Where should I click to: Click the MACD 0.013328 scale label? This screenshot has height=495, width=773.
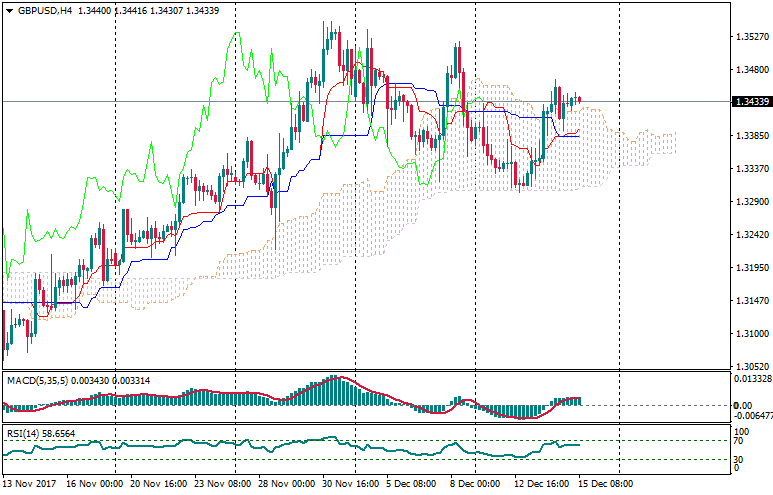coord(752,379)
